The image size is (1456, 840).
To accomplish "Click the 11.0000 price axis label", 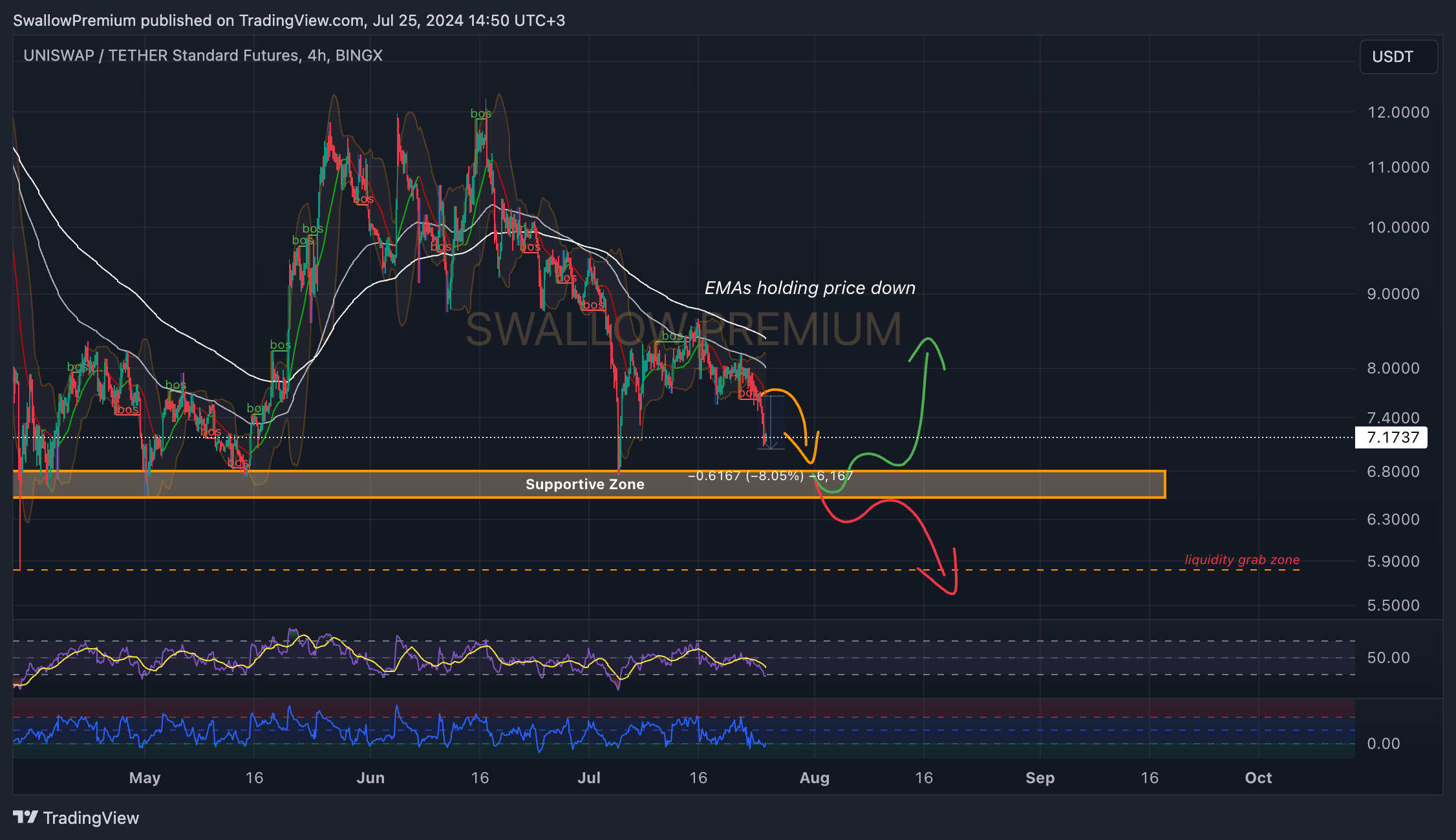I will click(1398, 167).
